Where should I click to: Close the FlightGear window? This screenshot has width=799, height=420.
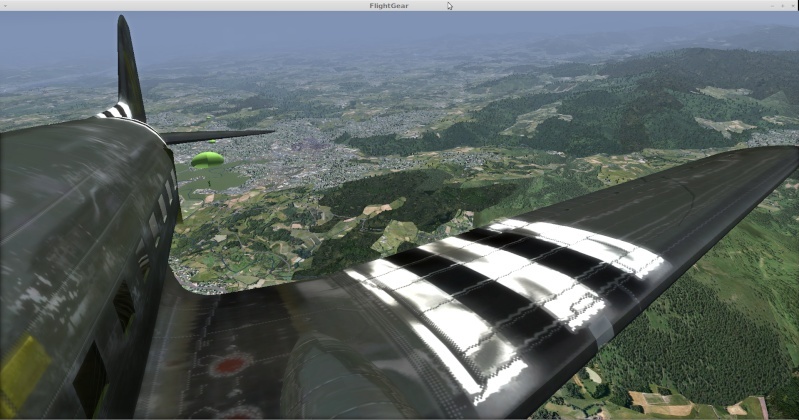pyautogui.click(x=793, y=6)
